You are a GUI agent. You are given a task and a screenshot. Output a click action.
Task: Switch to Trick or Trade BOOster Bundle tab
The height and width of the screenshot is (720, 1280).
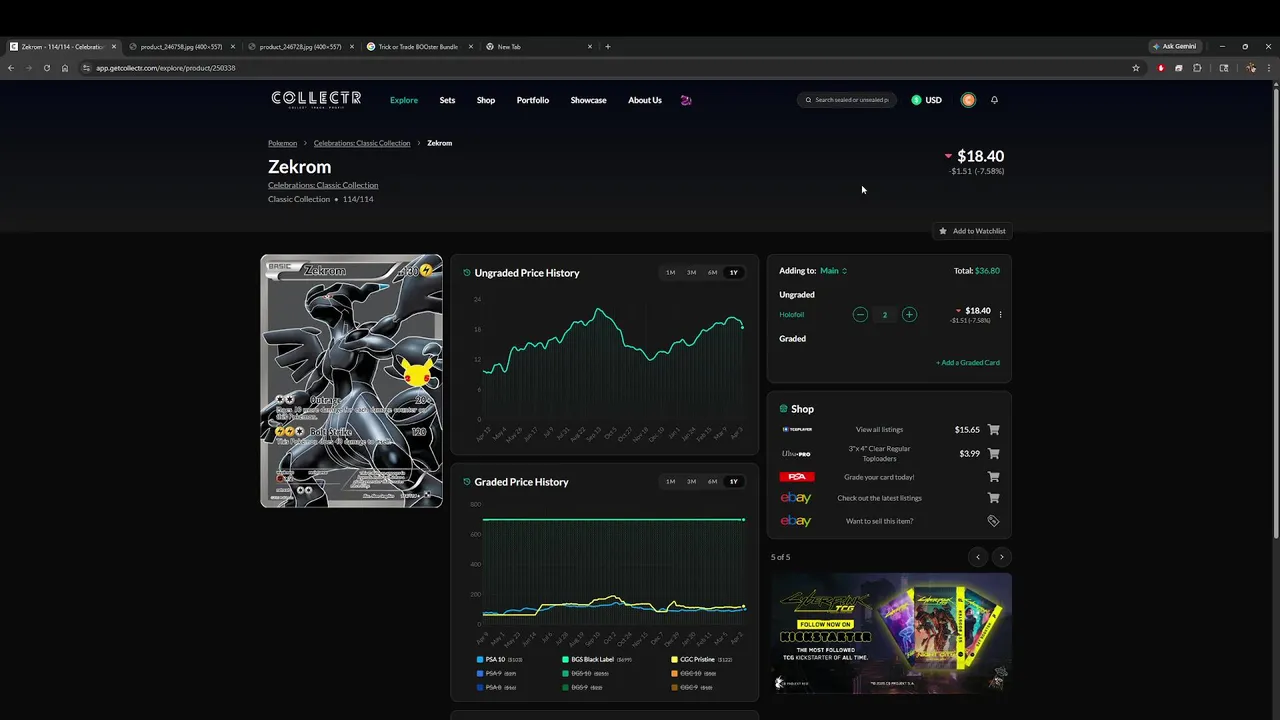point(418,47)
